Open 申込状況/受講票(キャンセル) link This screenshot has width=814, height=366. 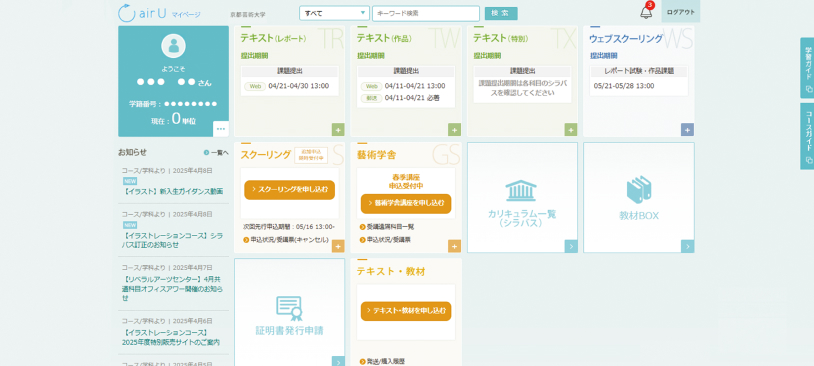(x=286, y=240)
